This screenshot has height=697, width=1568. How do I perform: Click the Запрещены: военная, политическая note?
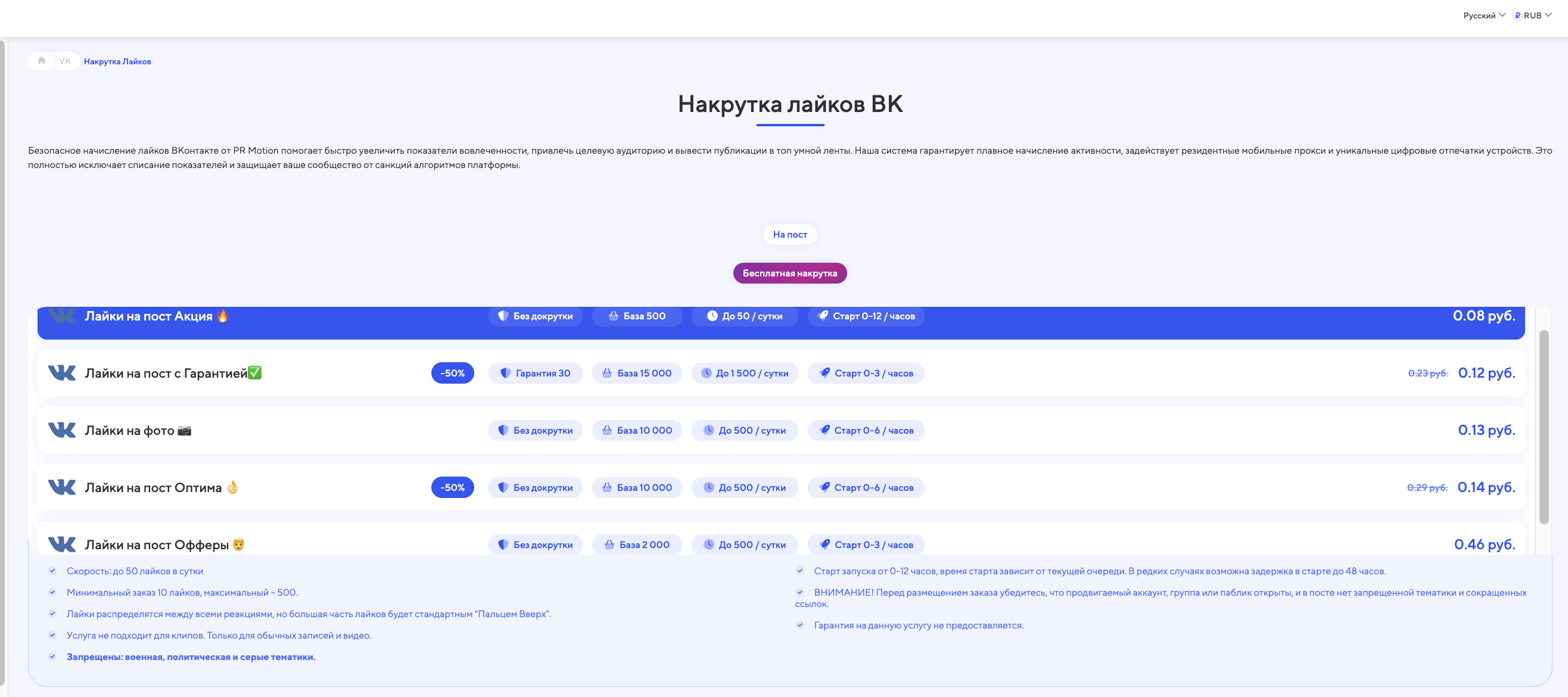point(191,657)
